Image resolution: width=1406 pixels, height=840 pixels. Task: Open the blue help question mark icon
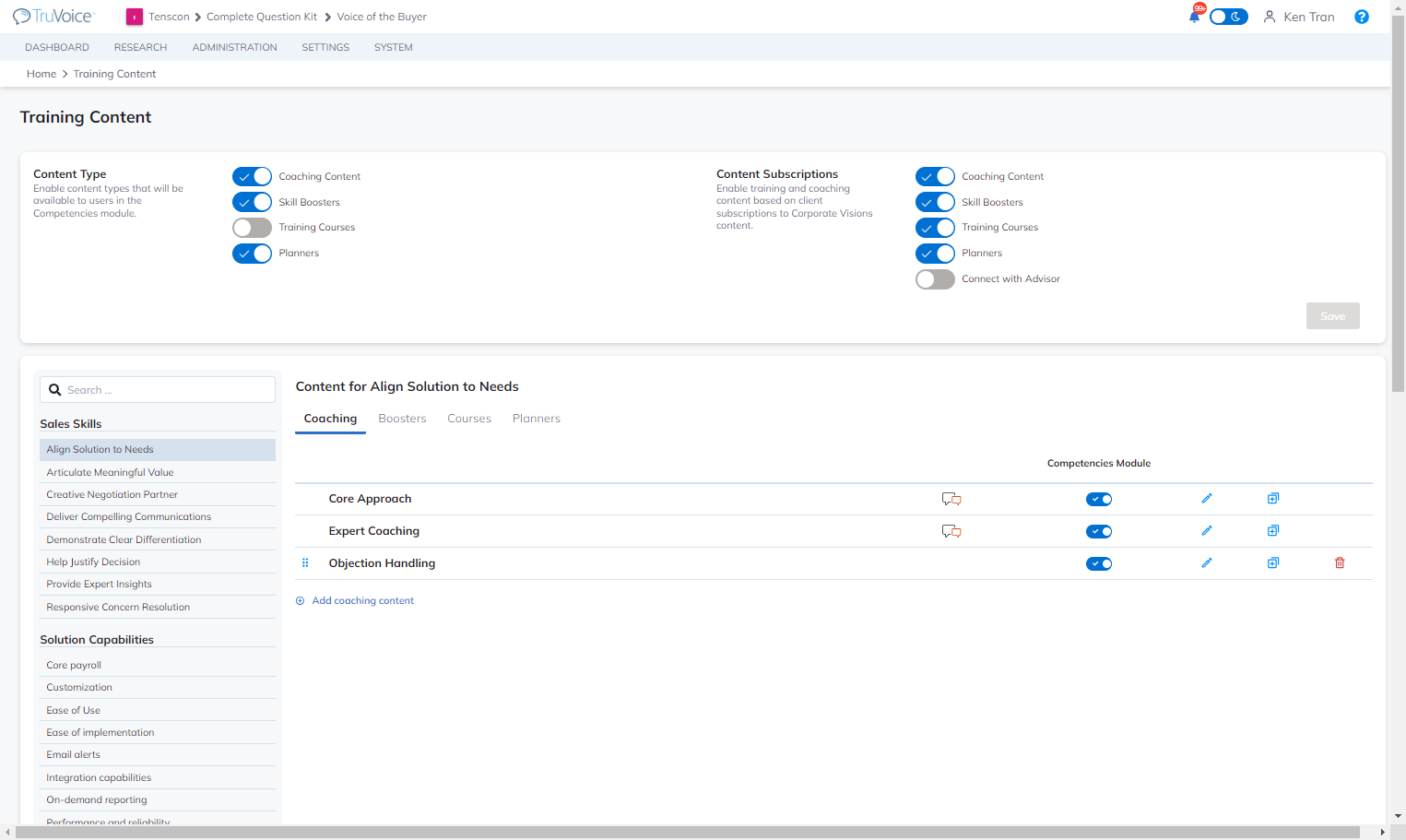point(1361,17)
